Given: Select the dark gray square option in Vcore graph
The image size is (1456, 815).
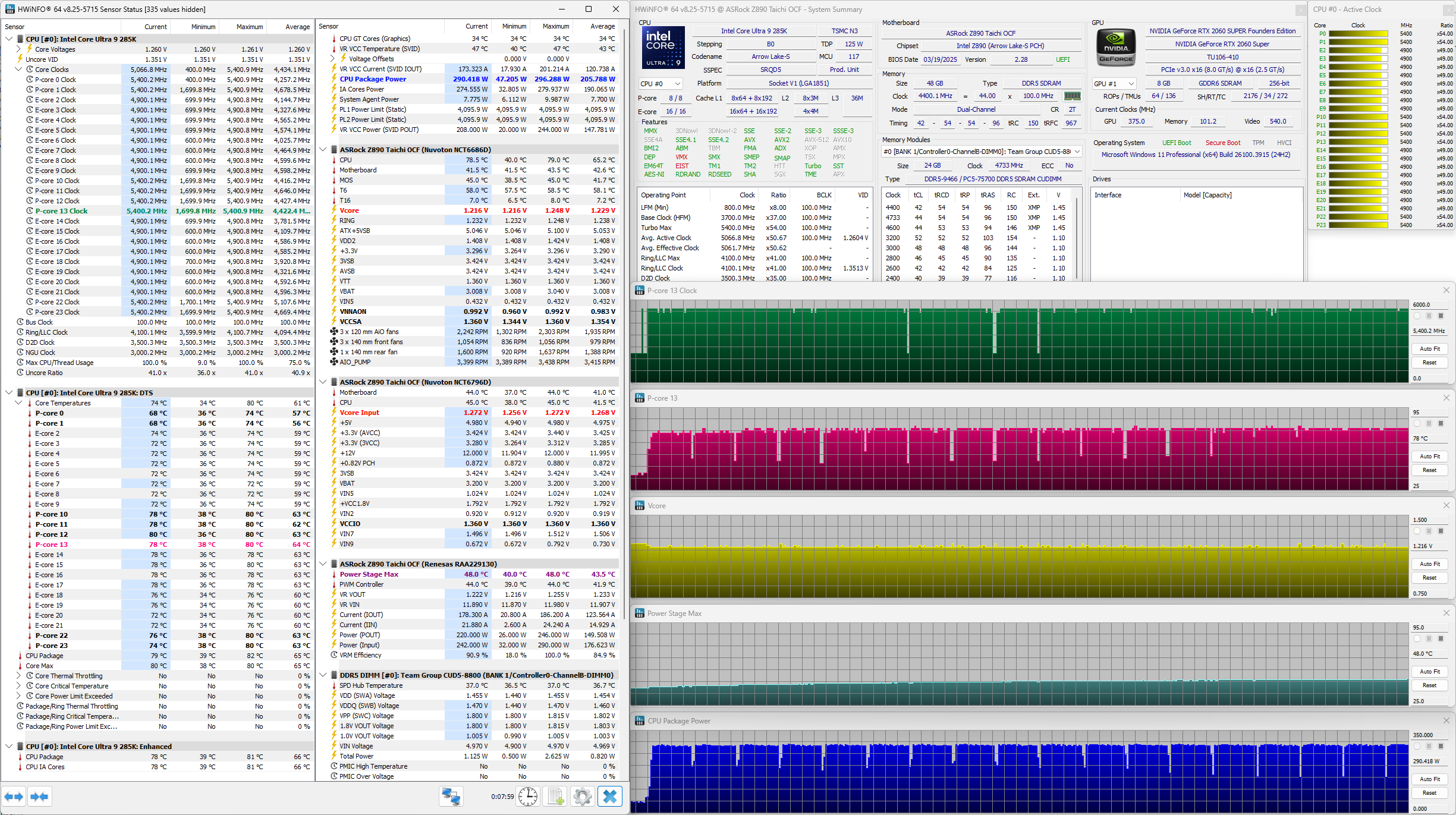Looking at the screenshot, I should click(x=1441, y=531).
